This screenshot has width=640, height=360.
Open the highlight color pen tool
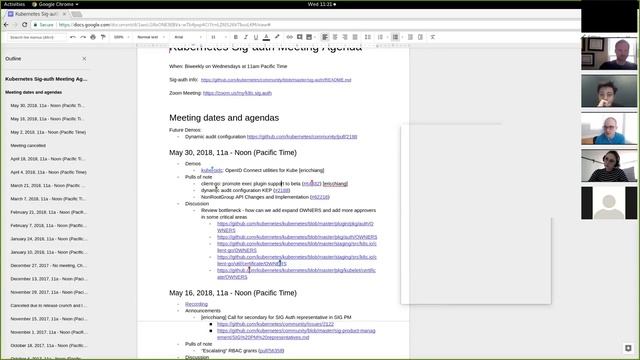(277, 37)
